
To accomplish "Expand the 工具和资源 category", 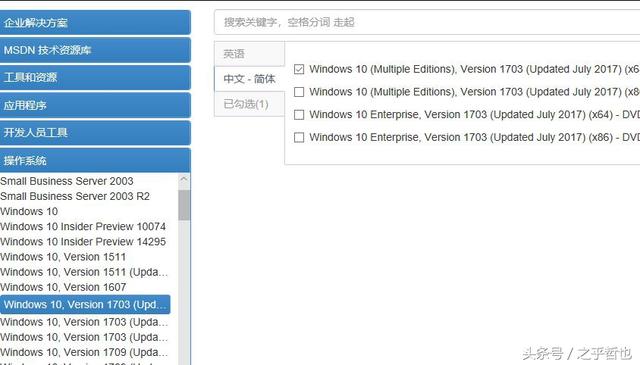I will [x=95, y=78].
